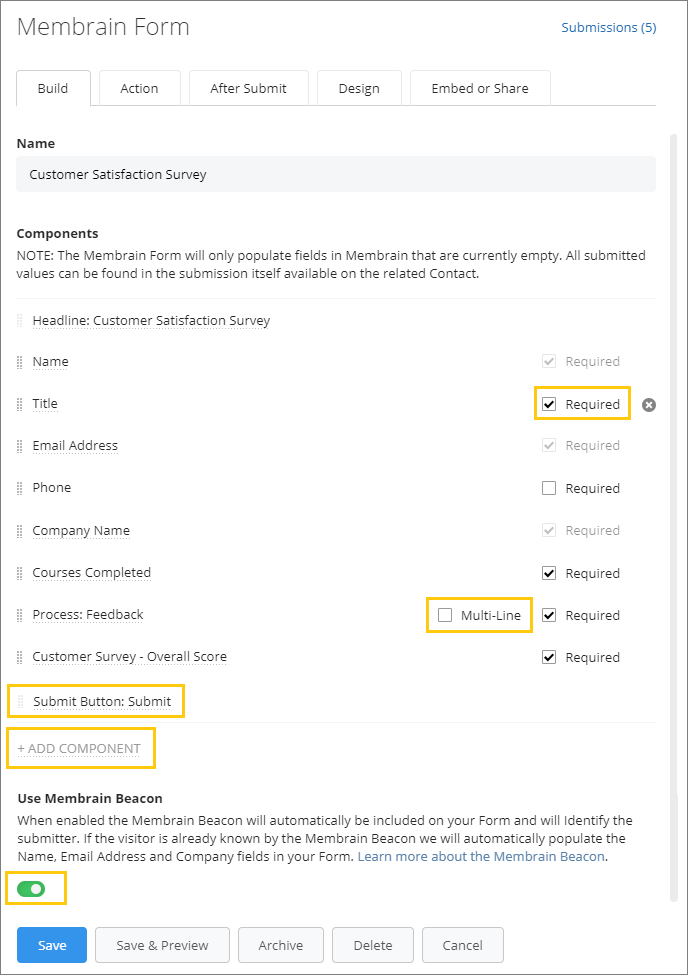Switch to the Action tab
688x975 pixels.
(x=139, y=88)
